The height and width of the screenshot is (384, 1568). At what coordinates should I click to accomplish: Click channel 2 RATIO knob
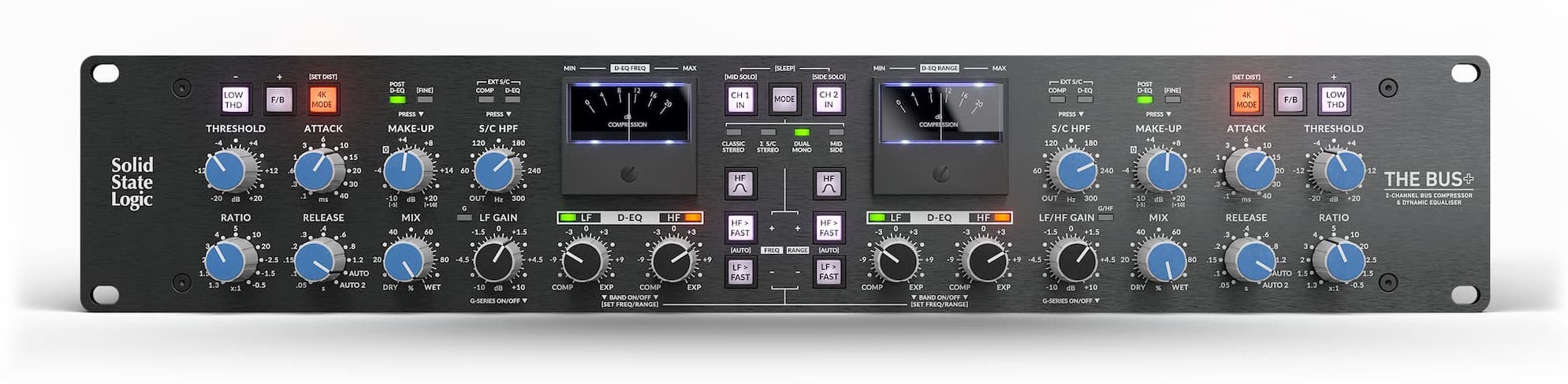[1341, 259]
